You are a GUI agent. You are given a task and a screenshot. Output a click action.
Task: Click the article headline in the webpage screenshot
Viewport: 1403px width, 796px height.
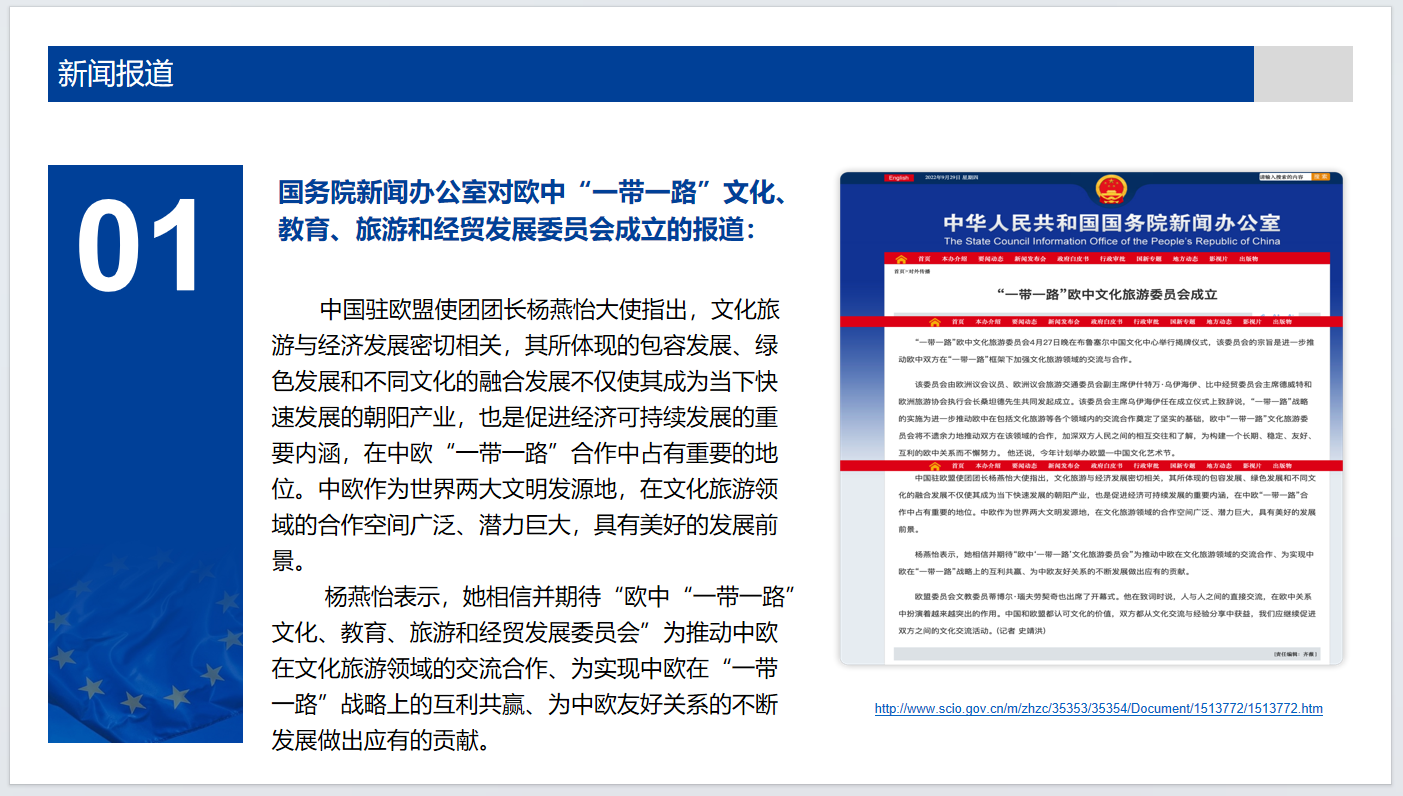pyautogui.click(x=1093, y=294)
